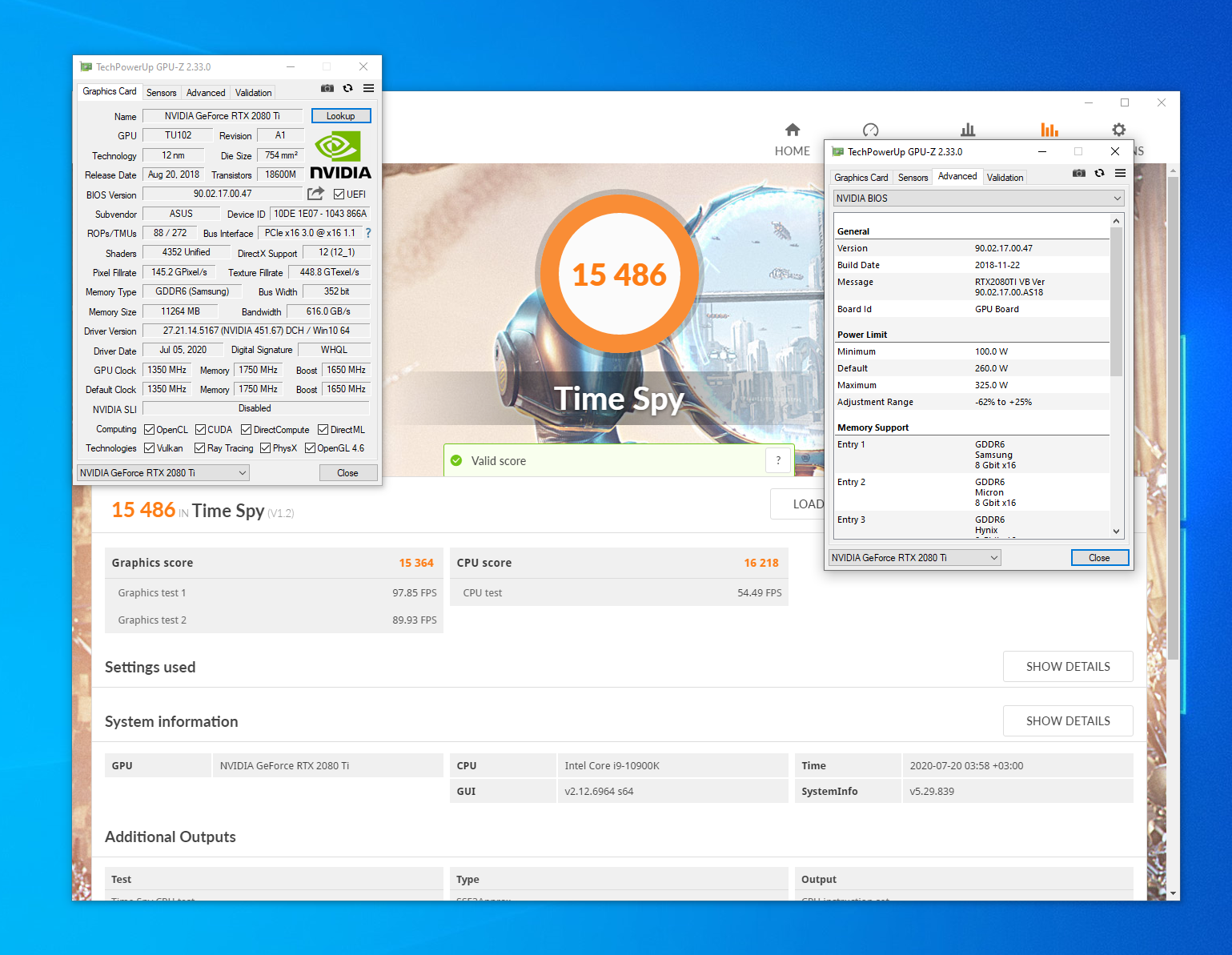Click the refresh icon in left GPU-Z window
Screen dimensions: 1232x955
click(x=348, y=88)
